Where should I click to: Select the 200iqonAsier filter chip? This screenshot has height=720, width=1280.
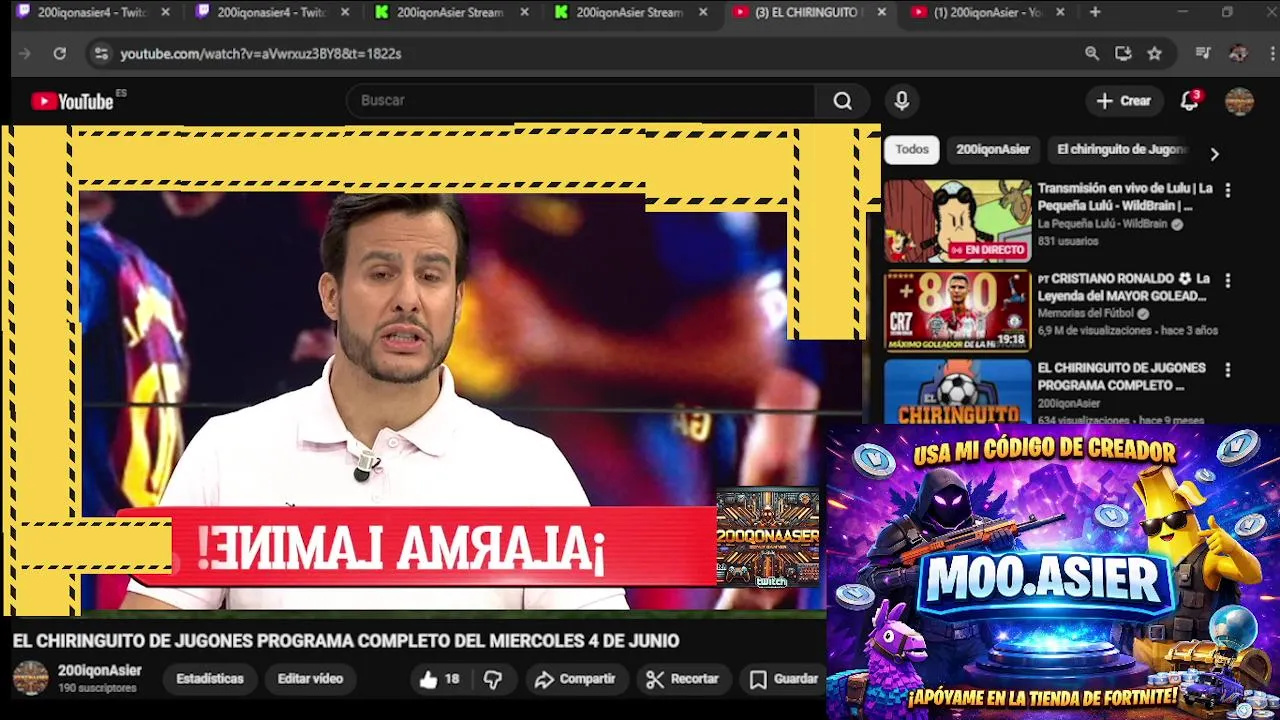[x=993, y=149]
